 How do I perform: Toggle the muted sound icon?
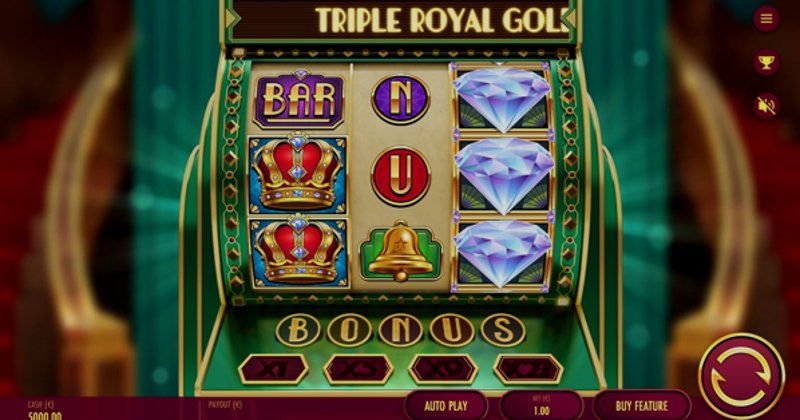pyautogui.click(x=766, y=106)
